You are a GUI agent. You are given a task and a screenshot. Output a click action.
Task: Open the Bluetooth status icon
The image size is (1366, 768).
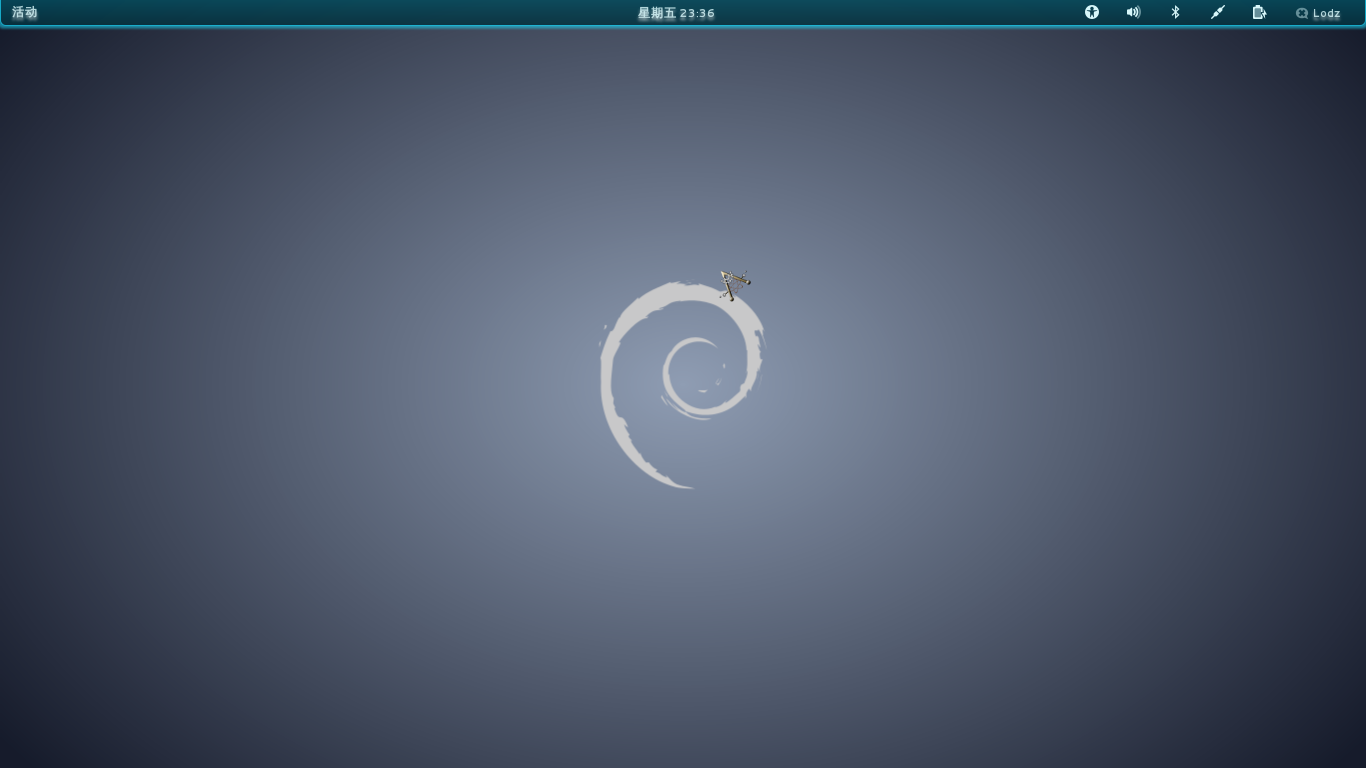tap(1176, 12)
